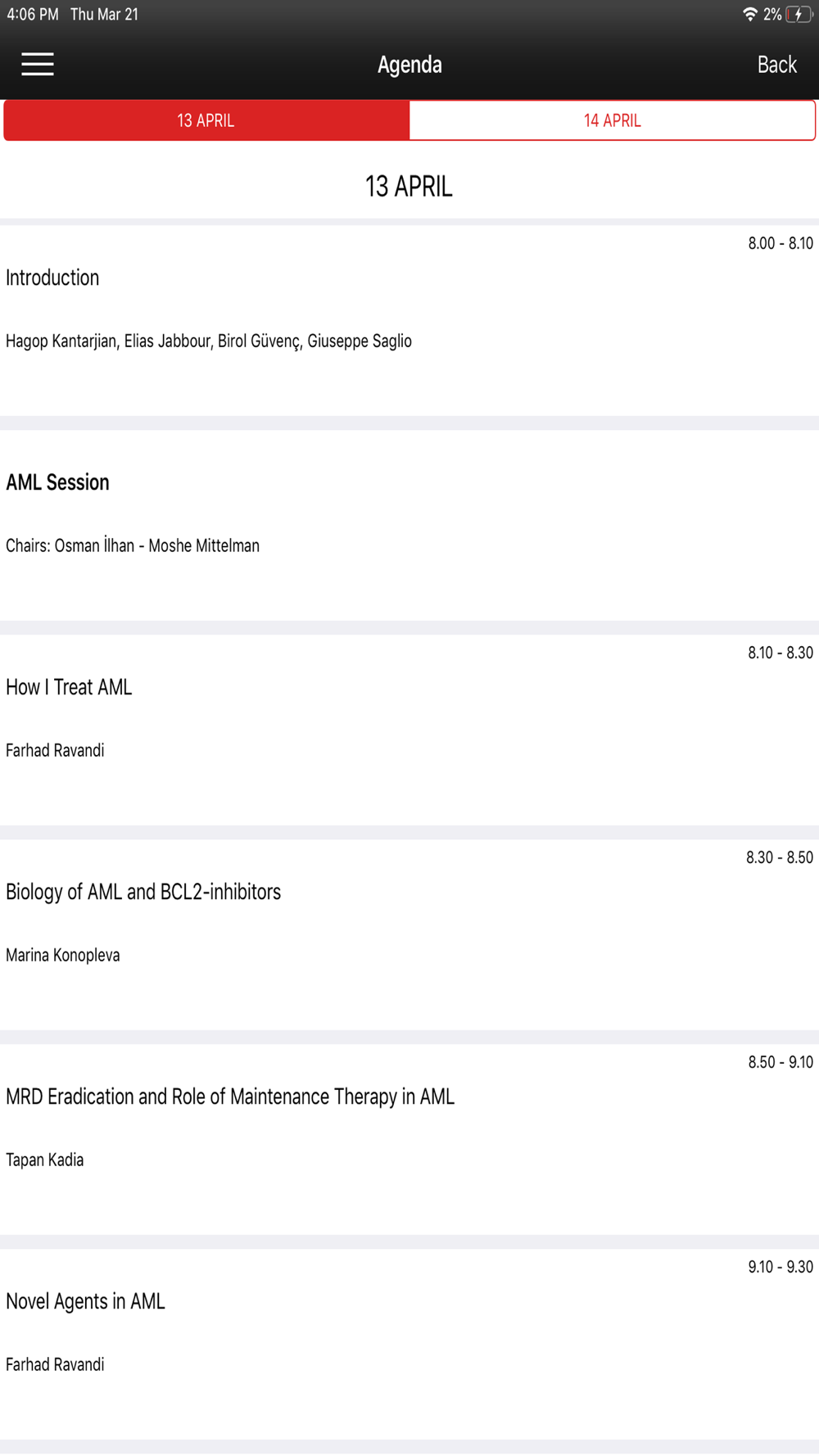The width and height of the screenshot is (819, 1456).
Task: Open the Introduction session
Action: pyautogui.click(x=52, y=278)
